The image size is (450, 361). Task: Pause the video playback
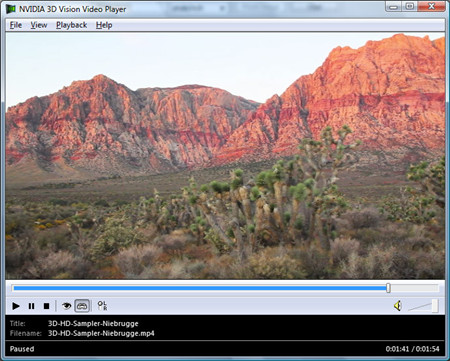point(31,306)
